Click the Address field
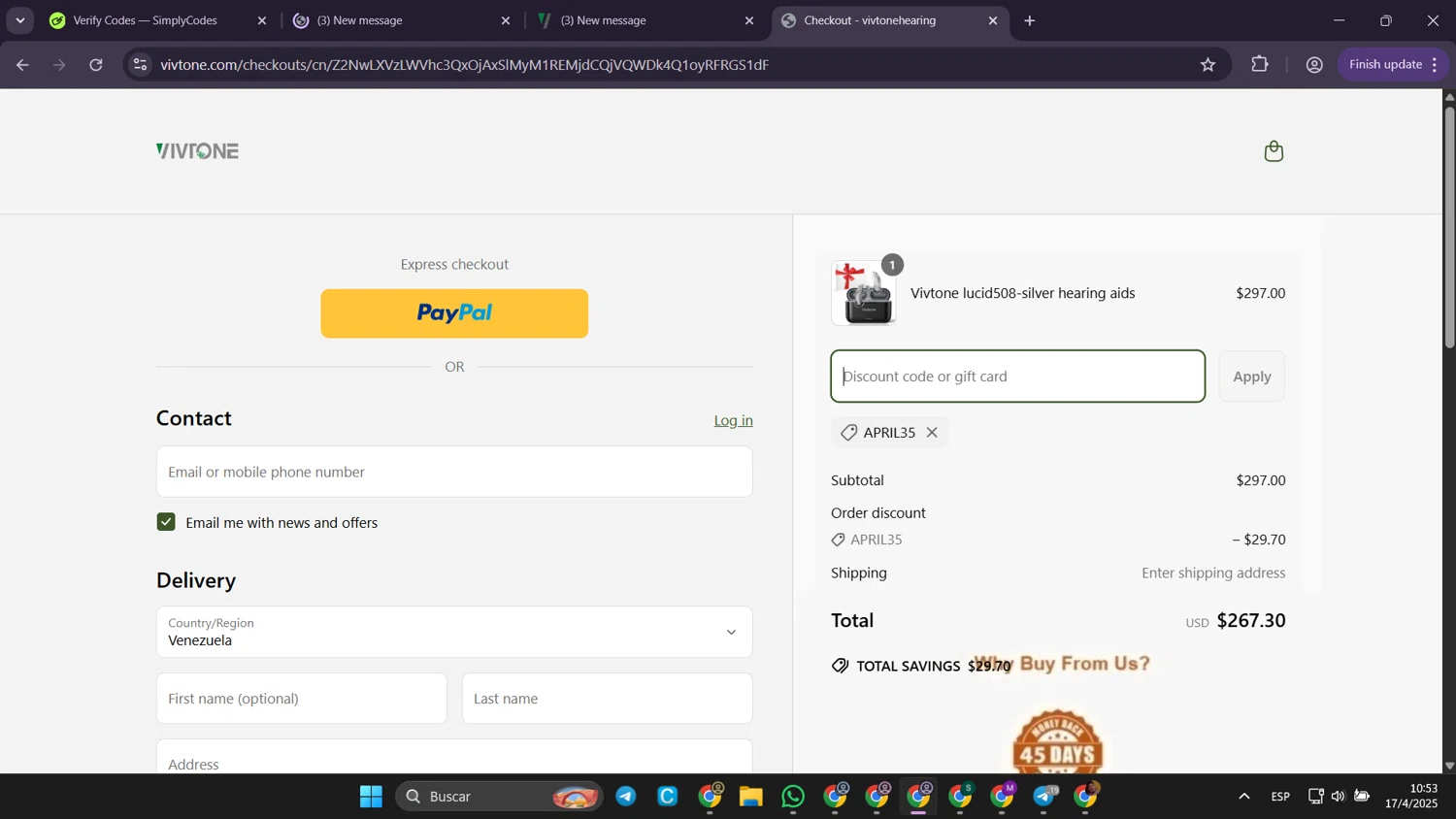 454,757
